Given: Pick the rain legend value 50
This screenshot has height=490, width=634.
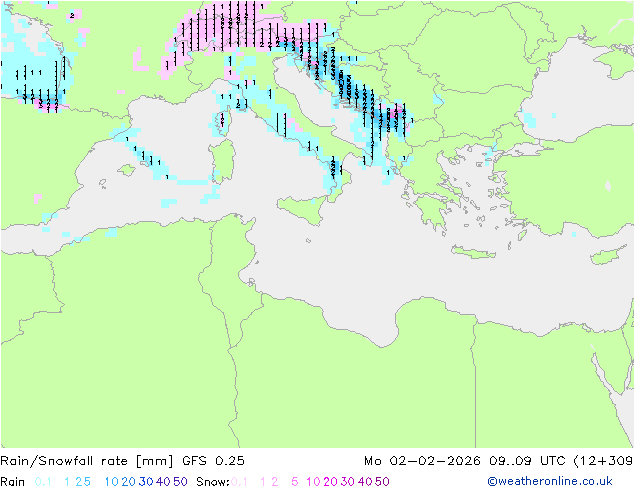Looking at the screenshot, I should point(180,482).
